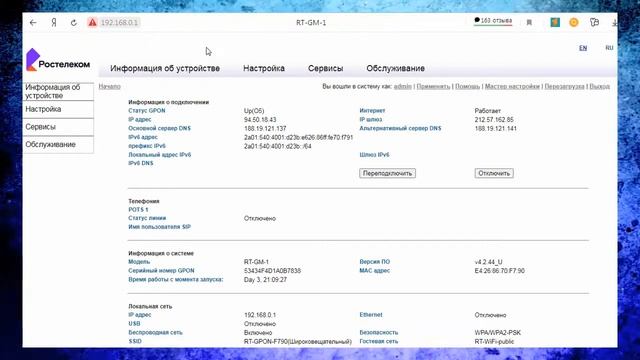Viewport: 640px width, 360px height.
Task: Open Yandex home button in toolbar
Action: [53, 22]
